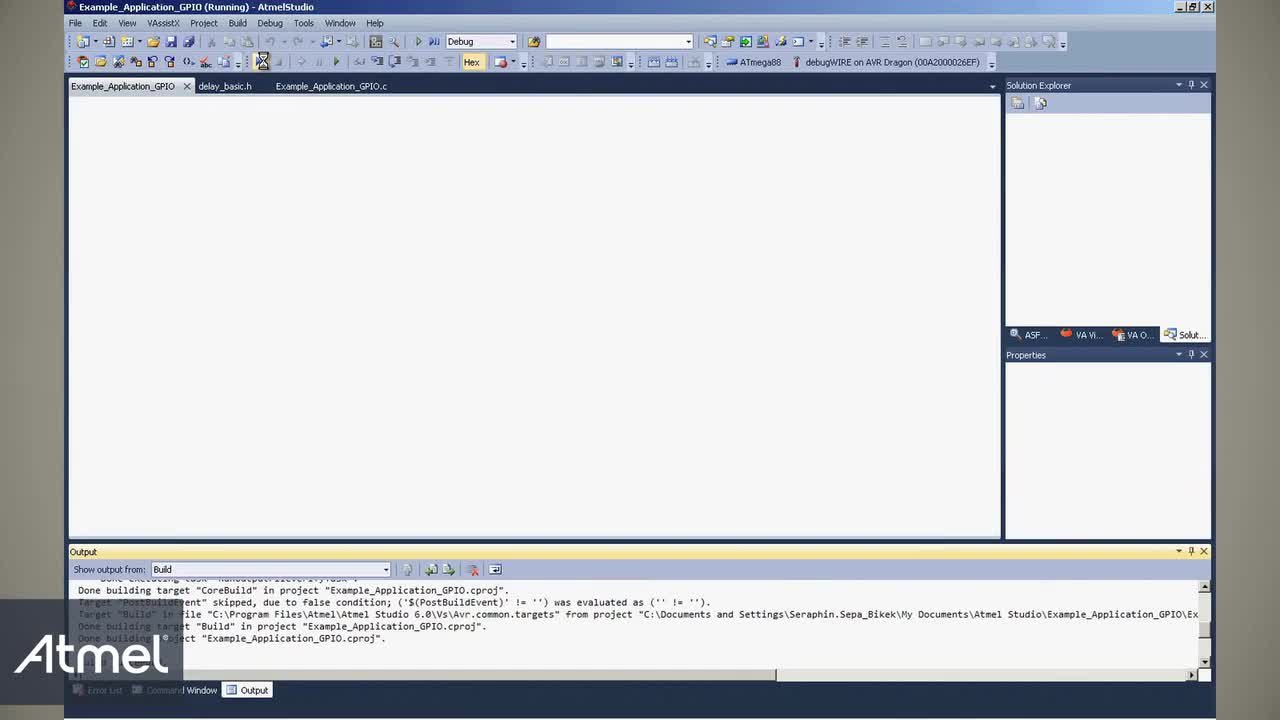
Task: Open the File menu
Action: click(75, 23)
